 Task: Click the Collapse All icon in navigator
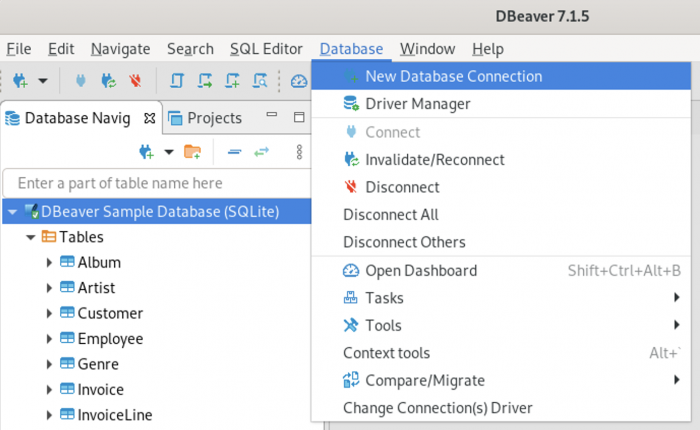point(234,152)
